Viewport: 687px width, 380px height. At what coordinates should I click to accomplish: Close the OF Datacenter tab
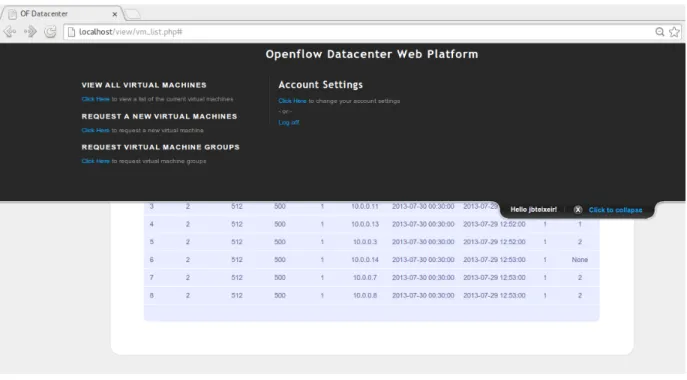click(x=115, y=14)
